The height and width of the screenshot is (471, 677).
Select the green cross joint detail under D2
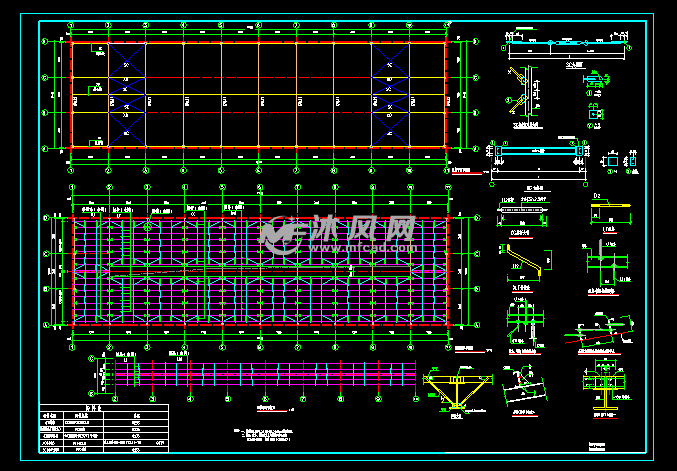tap(604, 263)
